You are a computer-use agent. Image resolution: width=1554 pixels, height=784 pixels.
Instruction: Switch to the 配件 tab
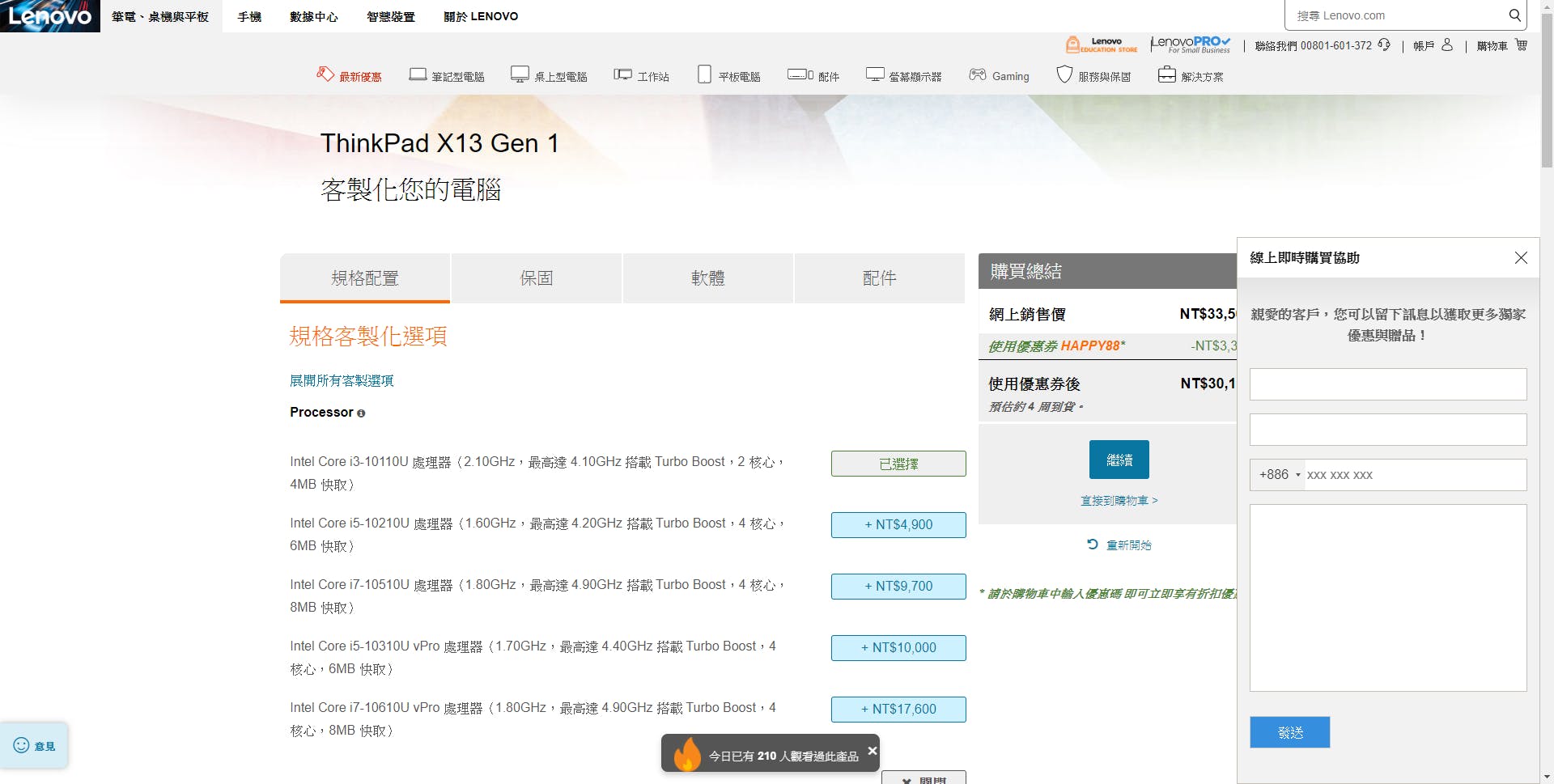click(880, 278)
